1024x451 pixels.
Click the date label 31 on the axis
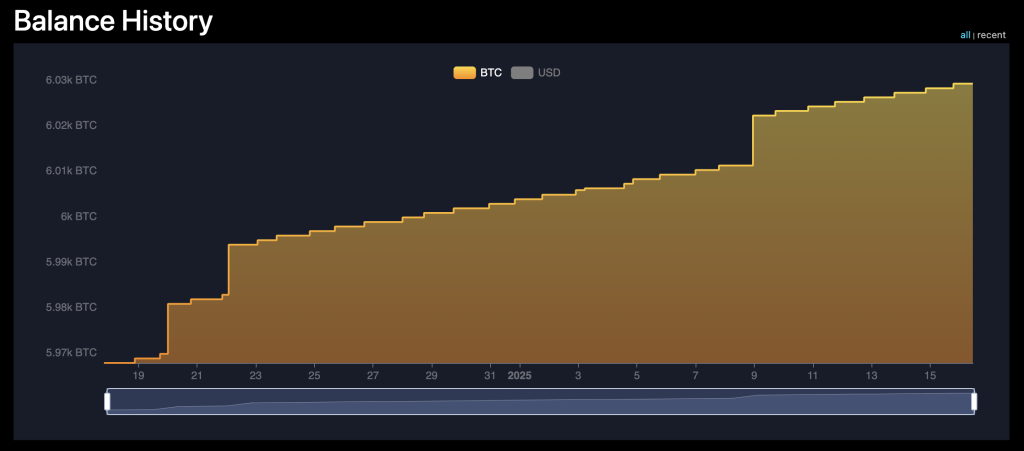pyautogui.click(x=490, y=376)
